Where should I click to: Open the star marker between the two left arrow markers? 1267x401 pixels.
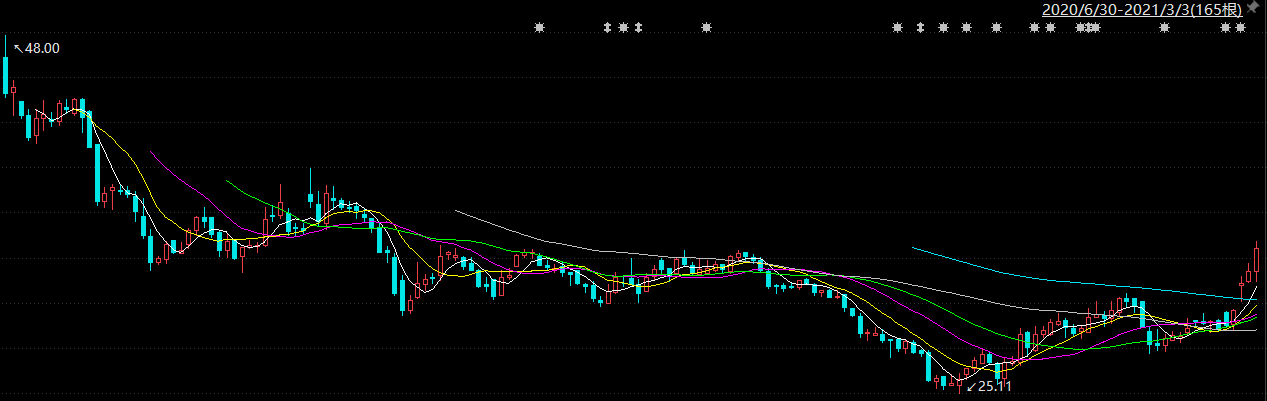click(x=623, y=27)
